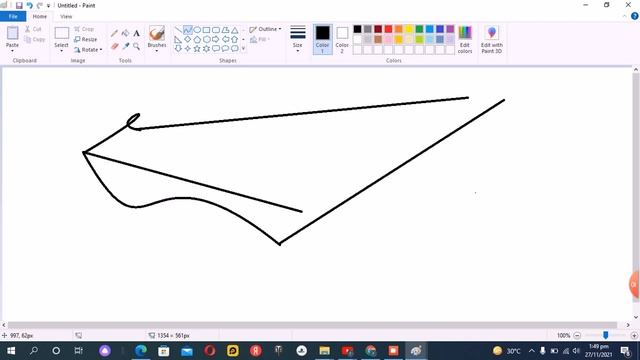Select the Fill with color bucket tool
Viewport: 640px width, 360px height.
[125, 33]
